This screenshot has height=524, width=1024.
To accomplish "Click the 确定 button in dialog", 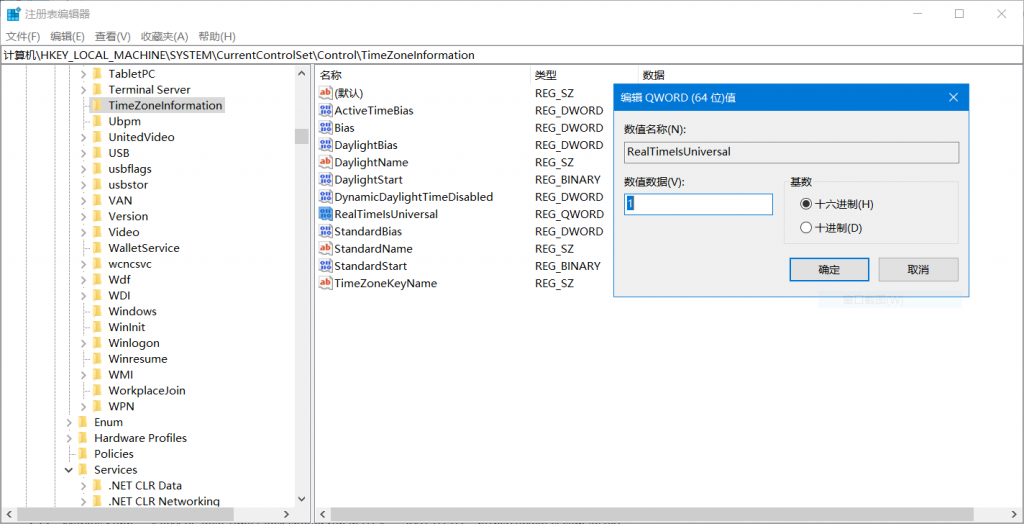I will pyautogui.click(x=829, y=270).
